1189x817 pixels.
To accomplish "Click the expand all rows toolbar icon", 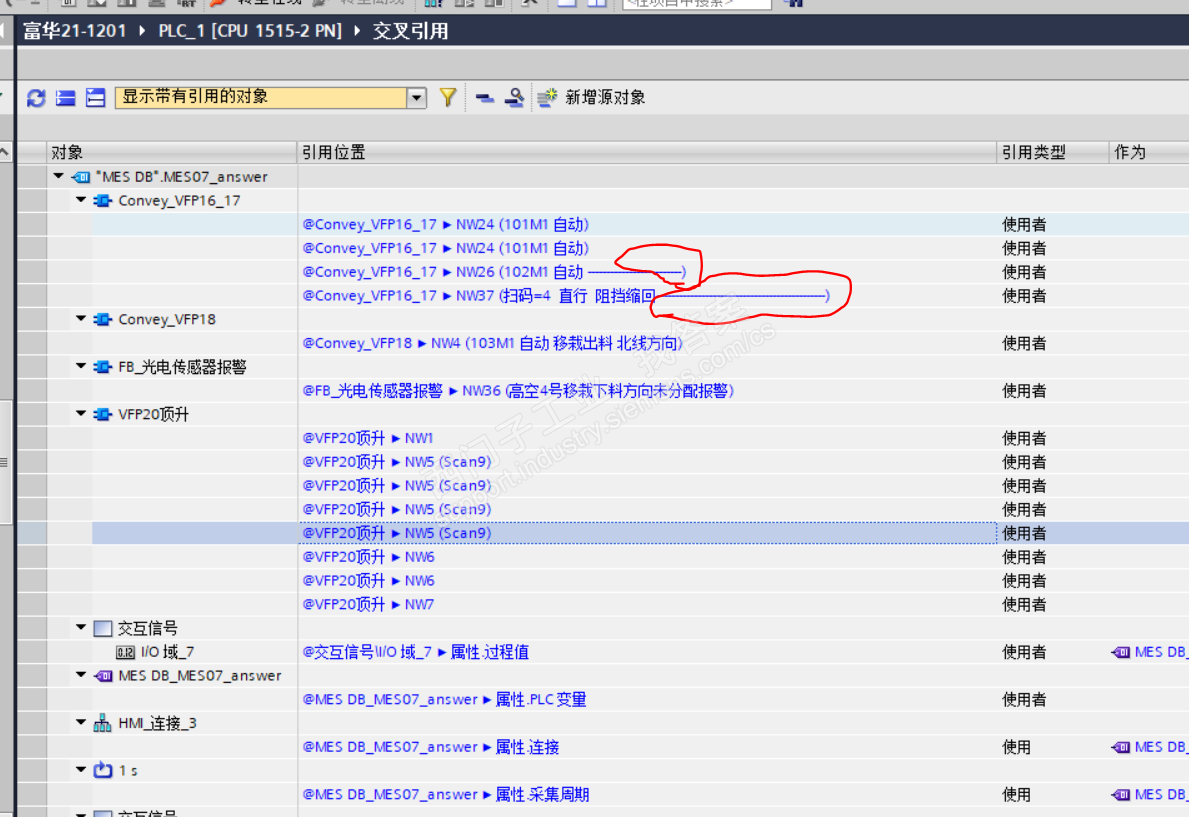I will (x=66, y=98).
